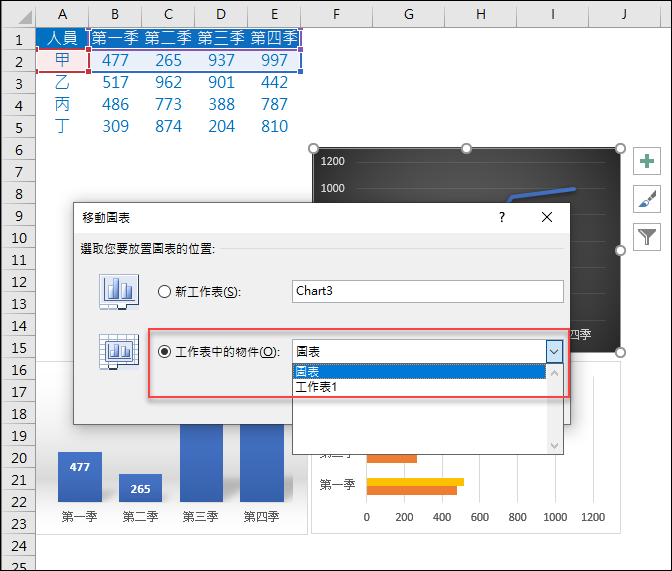Select row 3 header

point(18,84)
